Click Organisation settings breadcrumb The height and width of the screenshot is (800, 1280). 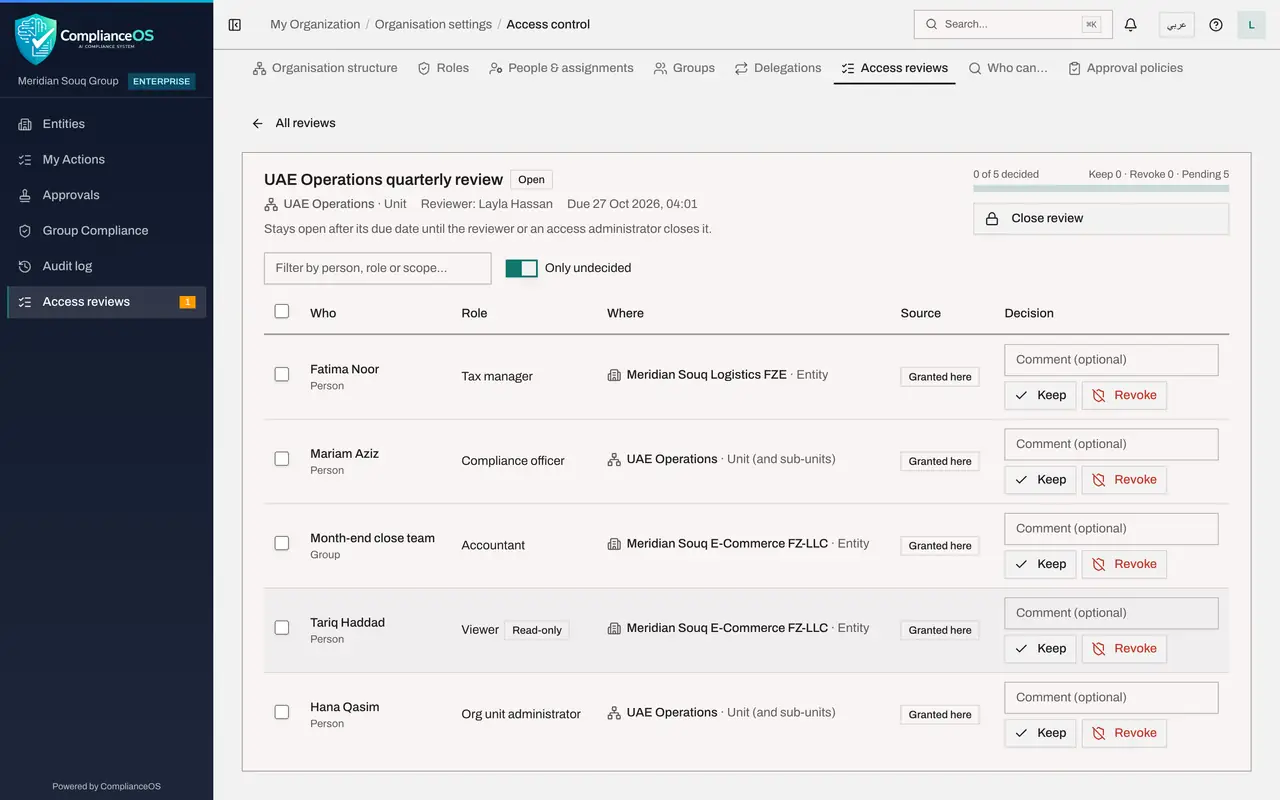[433, 24]
